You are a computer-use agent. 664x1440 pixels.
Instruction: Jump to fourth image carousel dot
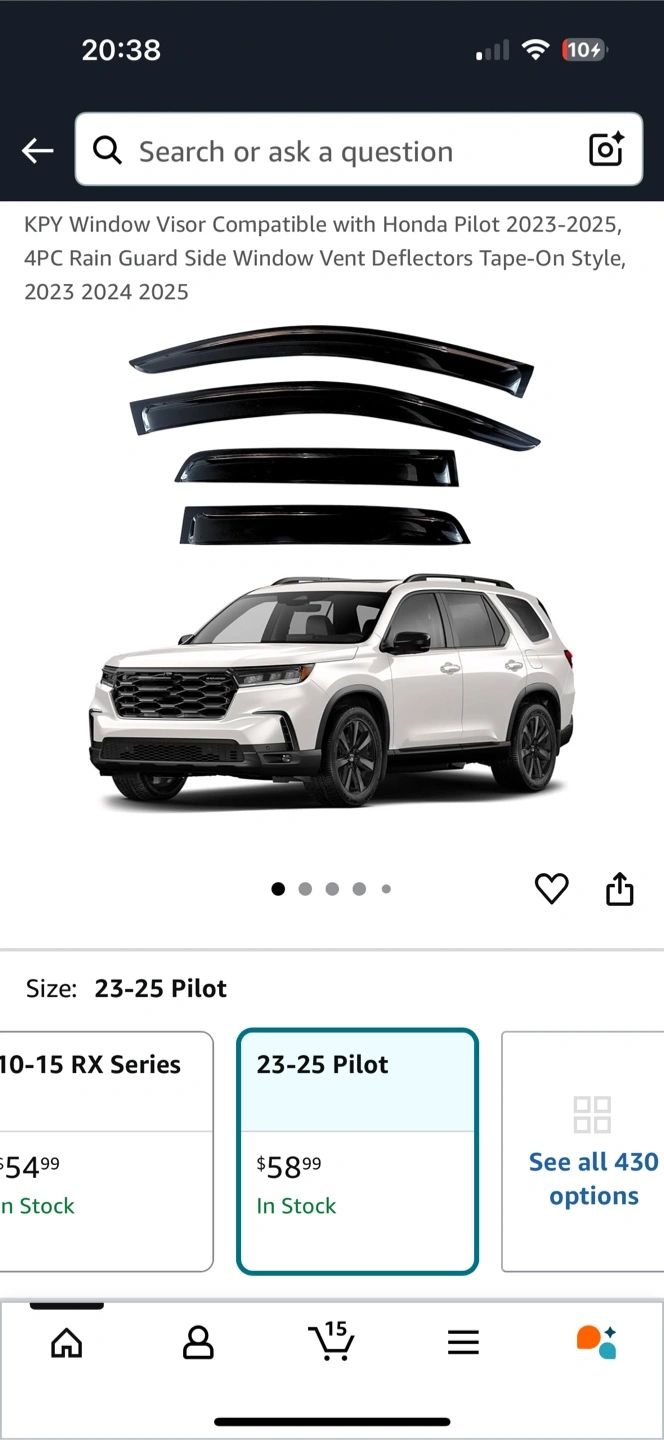pyautogui.click(x=359, y=889)
